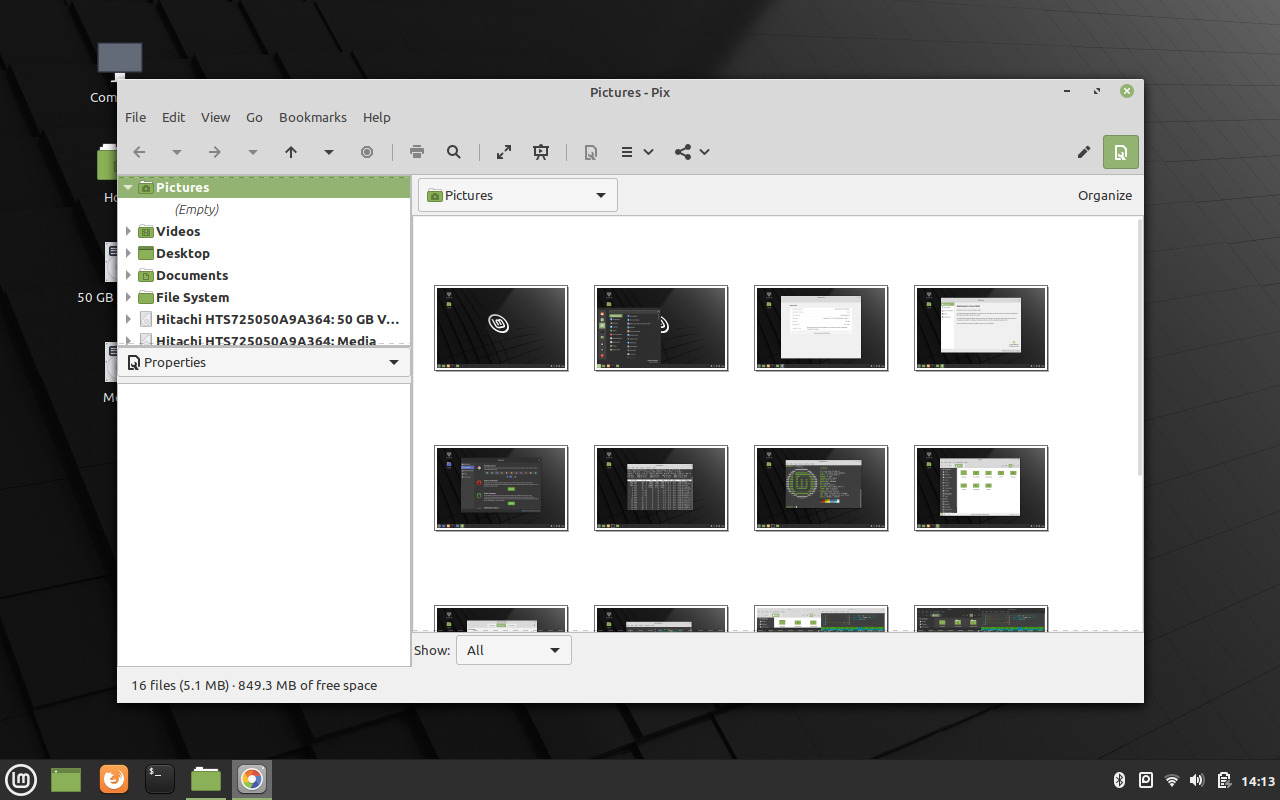Open back history dropdown arrow
The image size is (1280, 800).
[177, 152]
